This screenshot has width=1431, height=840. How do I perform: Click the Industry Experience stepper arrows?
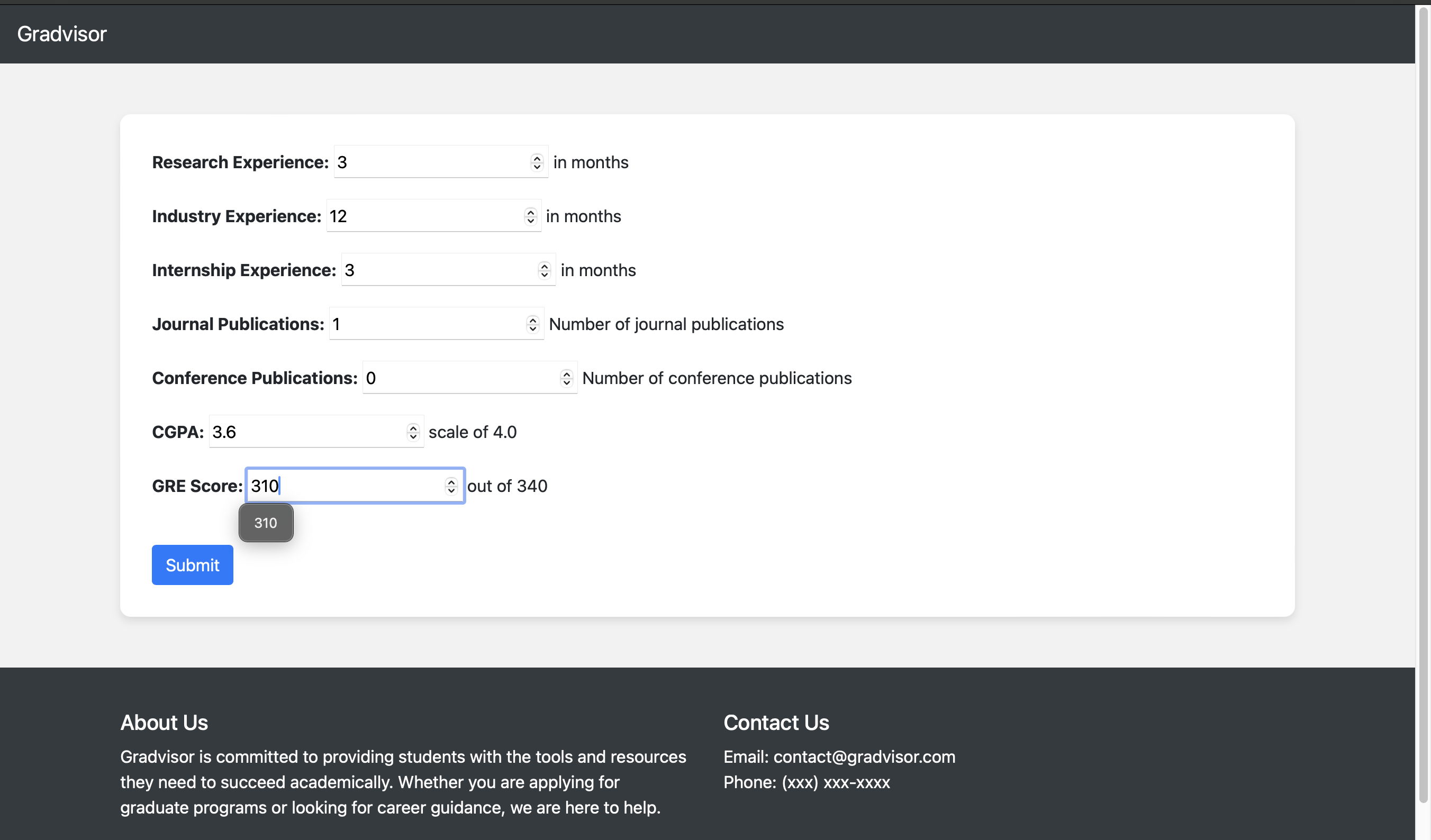[530, 216]
